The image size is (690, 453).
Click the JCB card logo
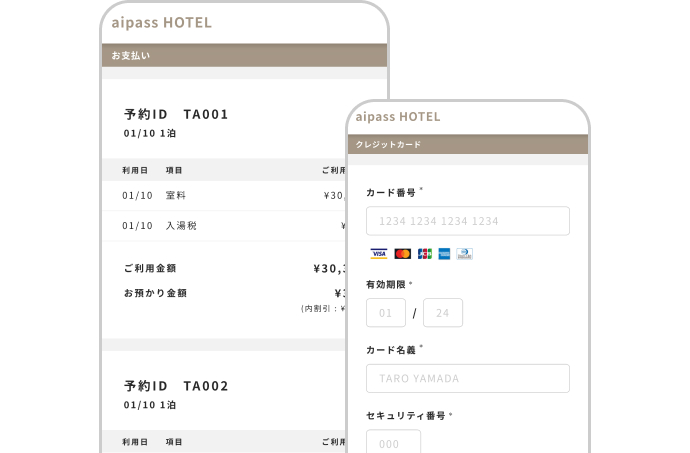[424, 254]
